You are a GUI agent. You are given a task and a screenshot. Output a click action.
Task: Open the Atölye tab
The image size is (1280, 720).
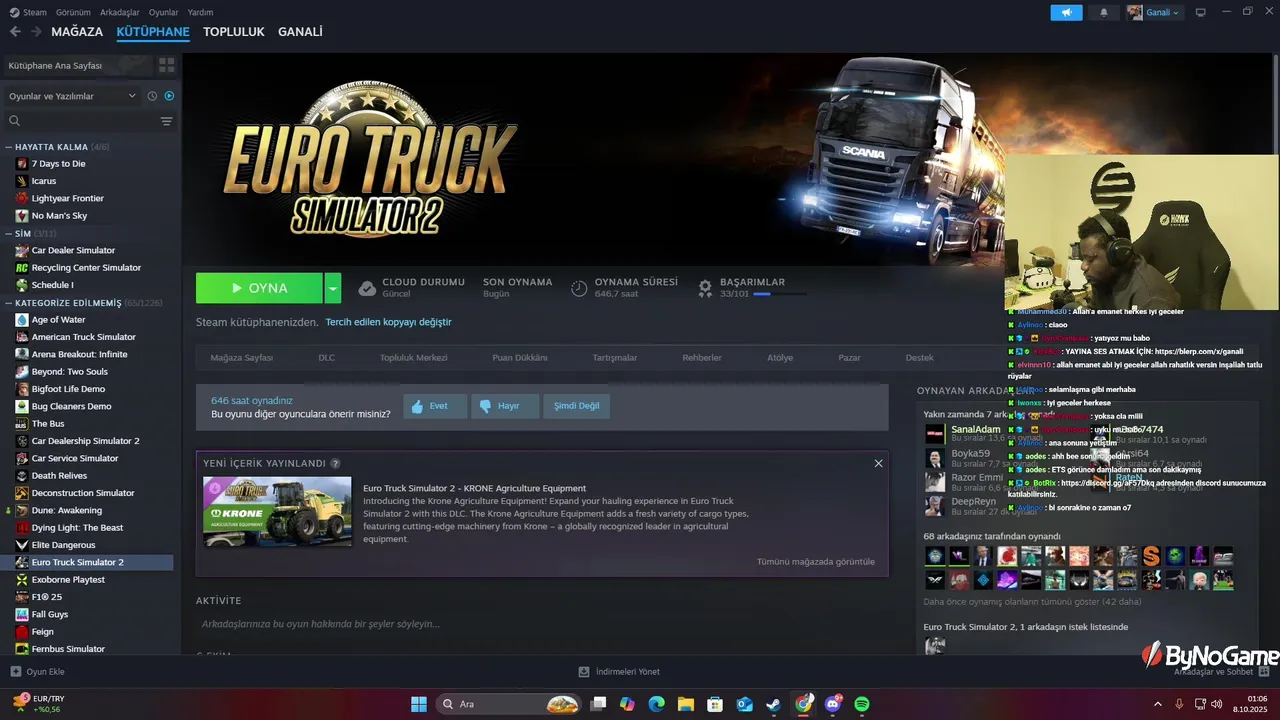pos(780,357)
